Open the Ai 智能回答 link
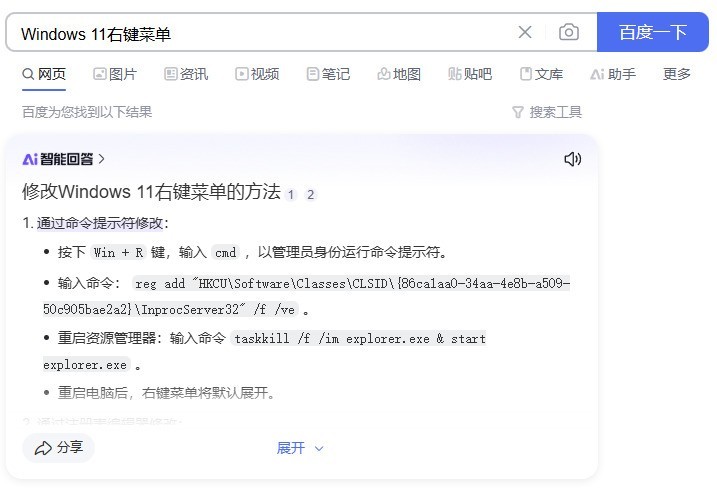717x490 pixels. pos(64,159)
